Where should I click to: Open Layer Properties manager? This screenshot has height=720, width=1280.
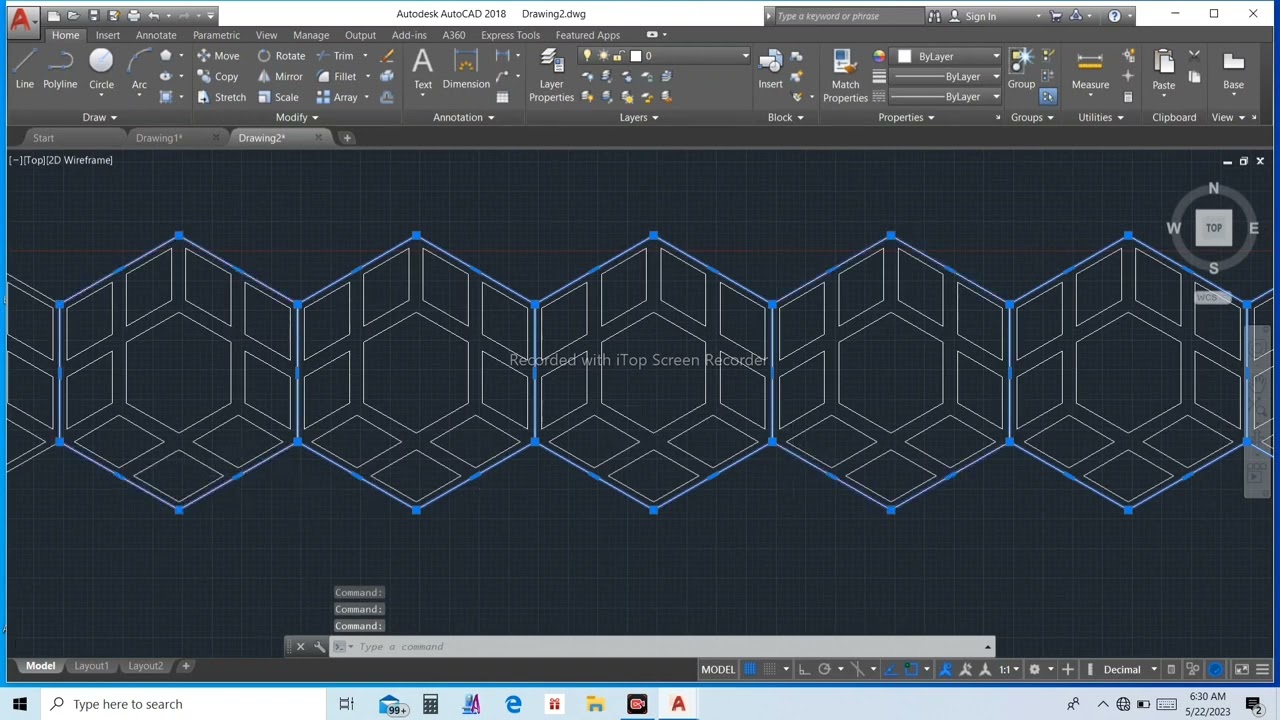pos(551,75)
